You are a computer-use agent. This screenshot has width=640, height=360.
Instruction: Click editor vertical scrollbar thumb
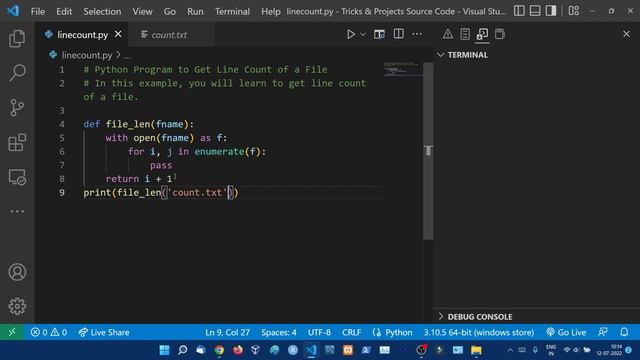(x=428, y=151)
